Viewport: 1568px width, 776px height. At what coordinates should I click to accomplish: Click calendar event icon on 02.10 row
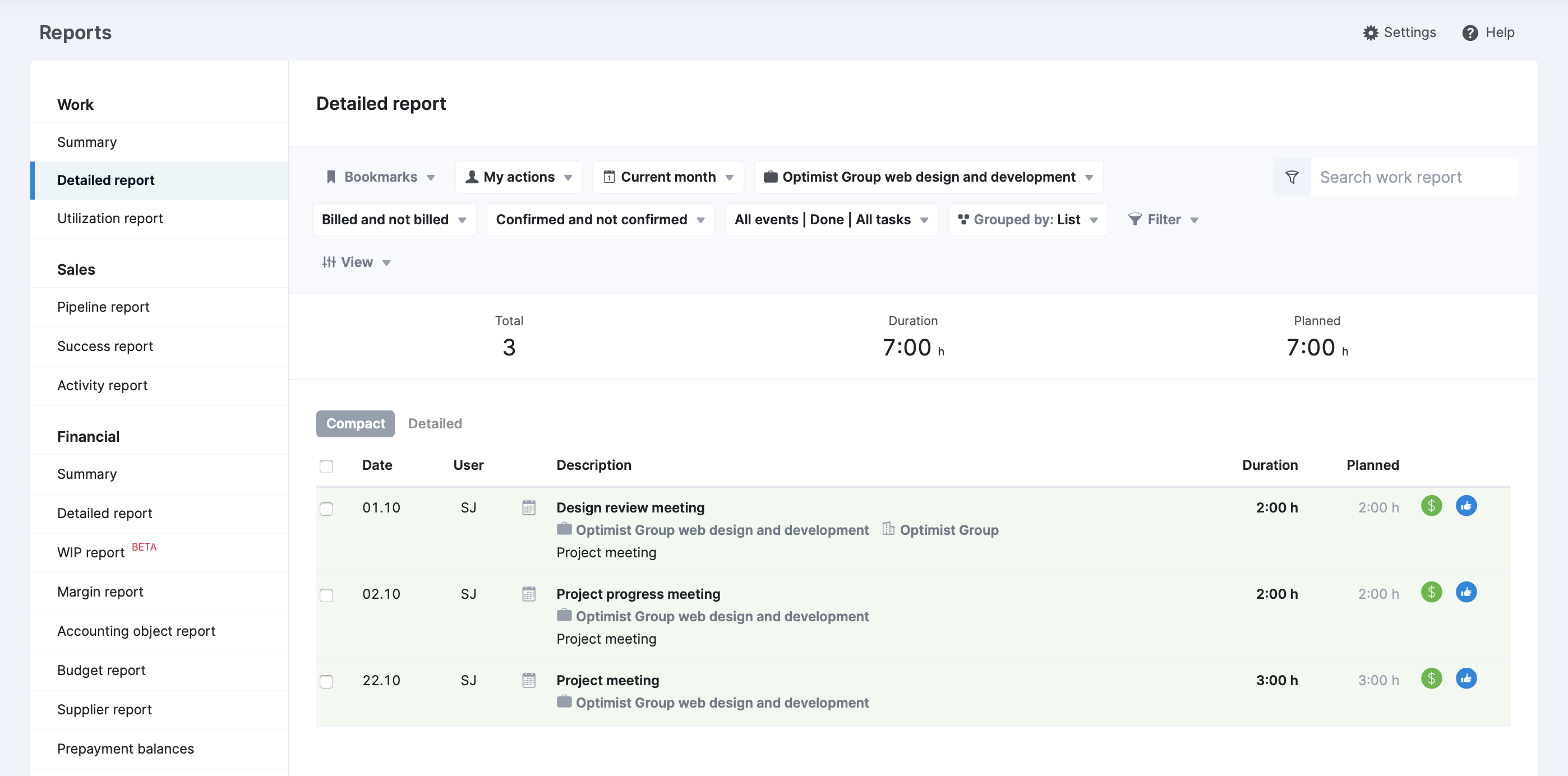(x=528, y=594)
